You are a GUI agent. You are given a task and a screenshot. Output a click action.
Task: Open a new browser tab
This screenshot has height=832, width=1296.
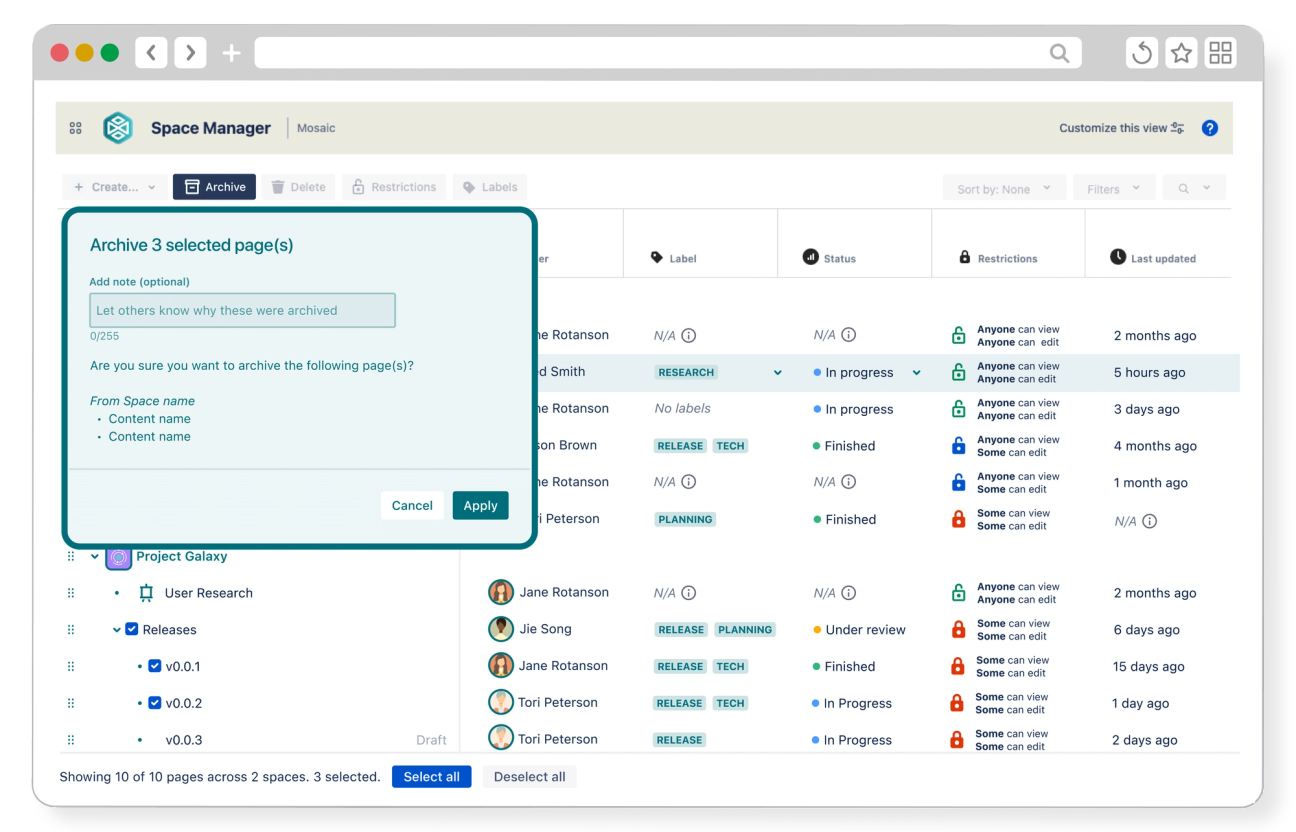[x=230, y=52]
